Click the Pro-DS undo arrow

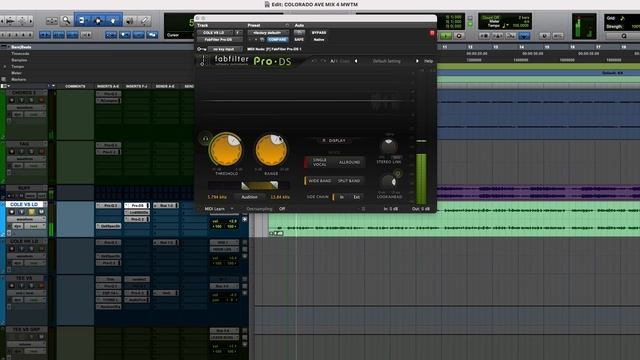coord(314,61)
